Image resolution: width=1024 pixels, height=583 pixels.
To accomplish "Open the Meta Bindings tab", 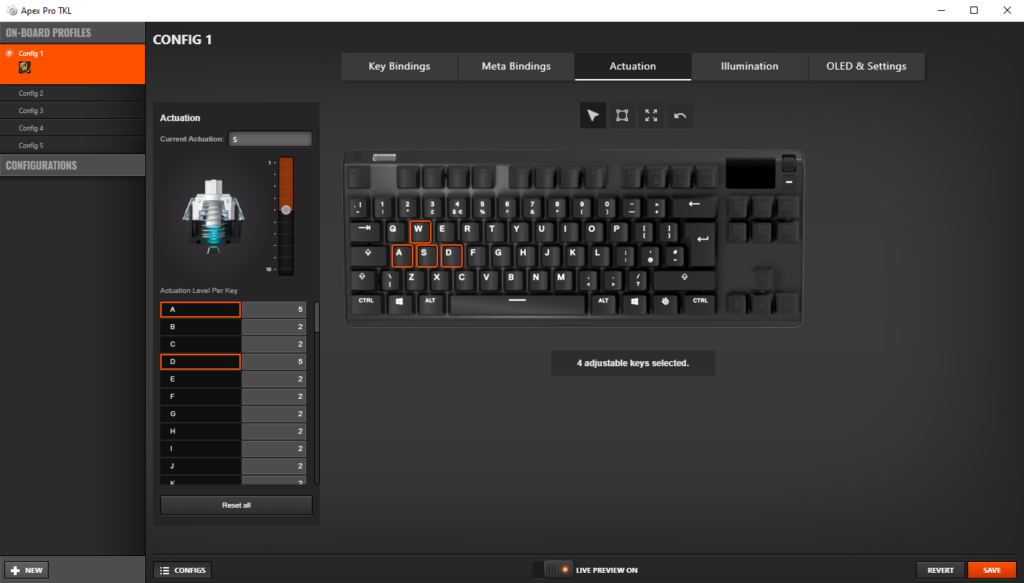I will (x=516, y=67).
